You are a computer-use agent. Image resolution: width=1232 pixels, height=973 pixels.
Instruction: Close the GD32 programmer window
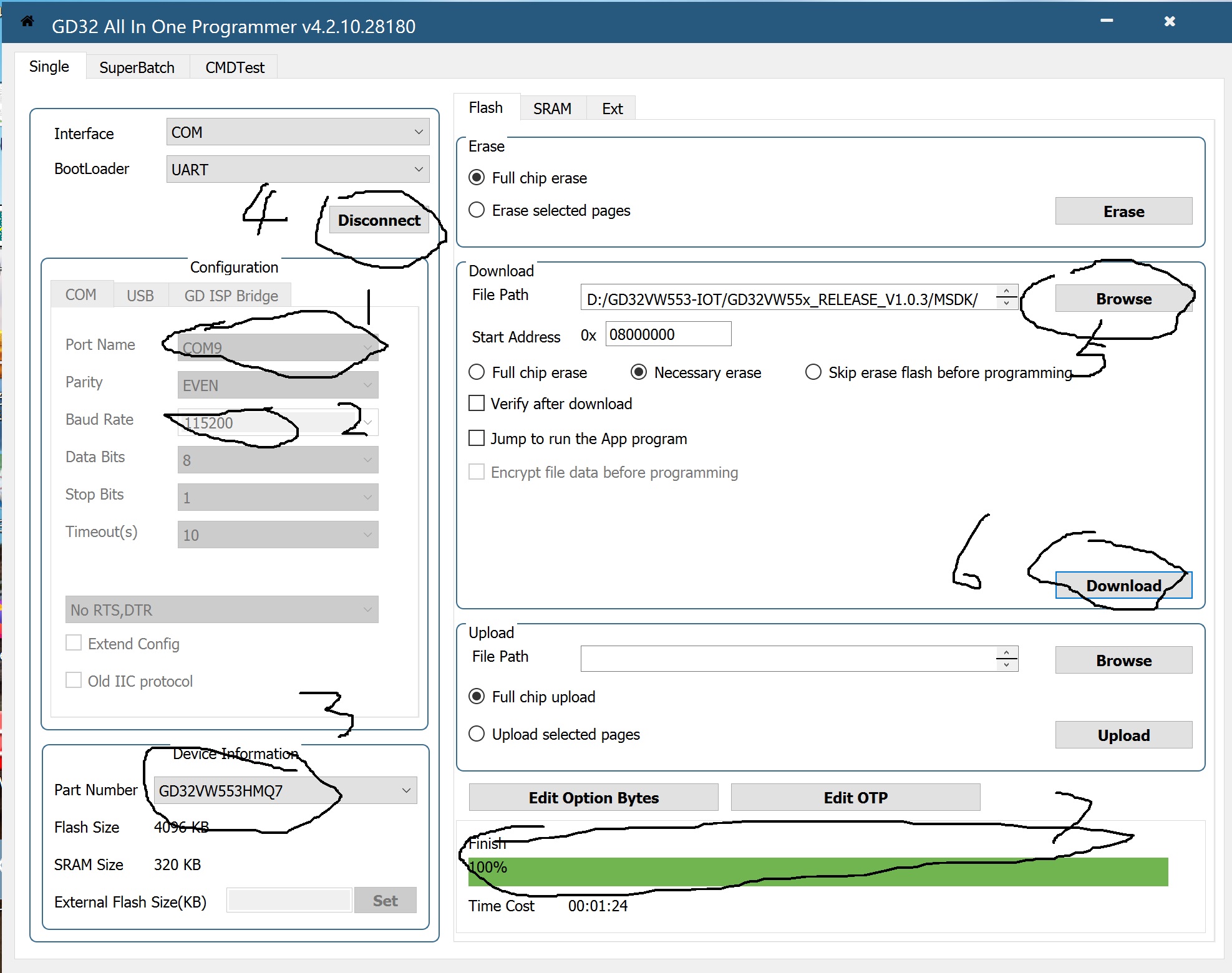point(1170,21)
